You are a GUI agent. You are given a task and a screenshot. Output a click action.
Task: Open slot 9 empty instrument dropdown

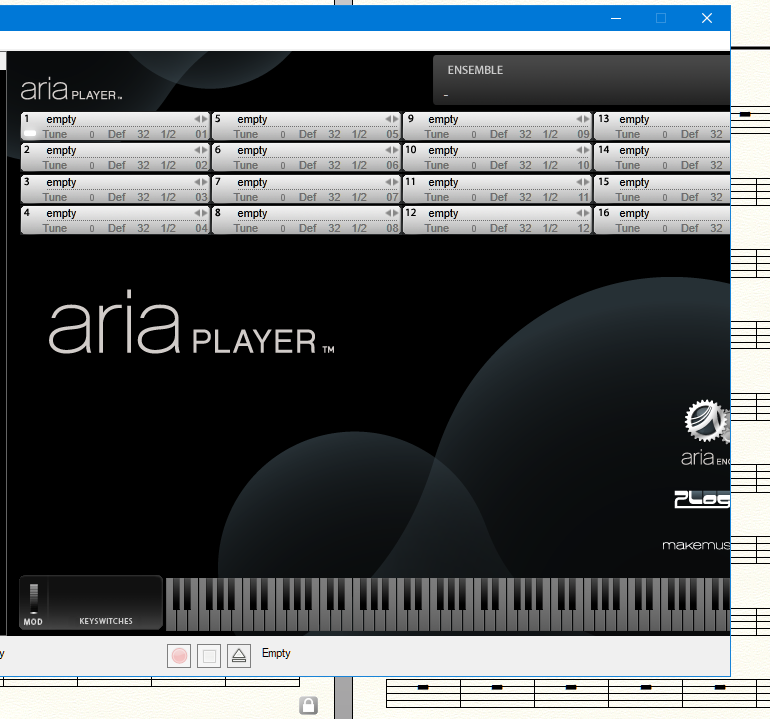[x=444, y=119]
